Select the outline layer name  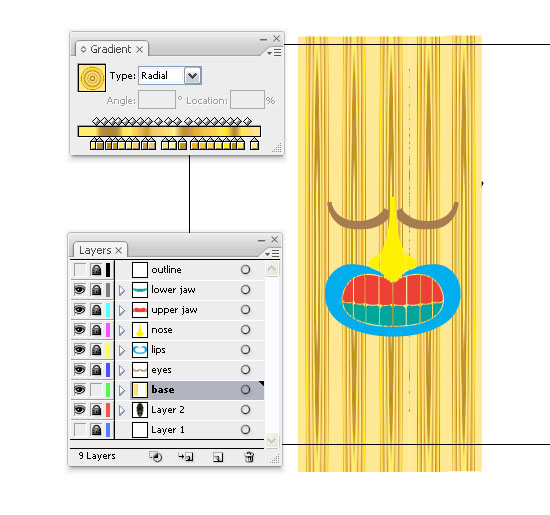tap(167, 269)
